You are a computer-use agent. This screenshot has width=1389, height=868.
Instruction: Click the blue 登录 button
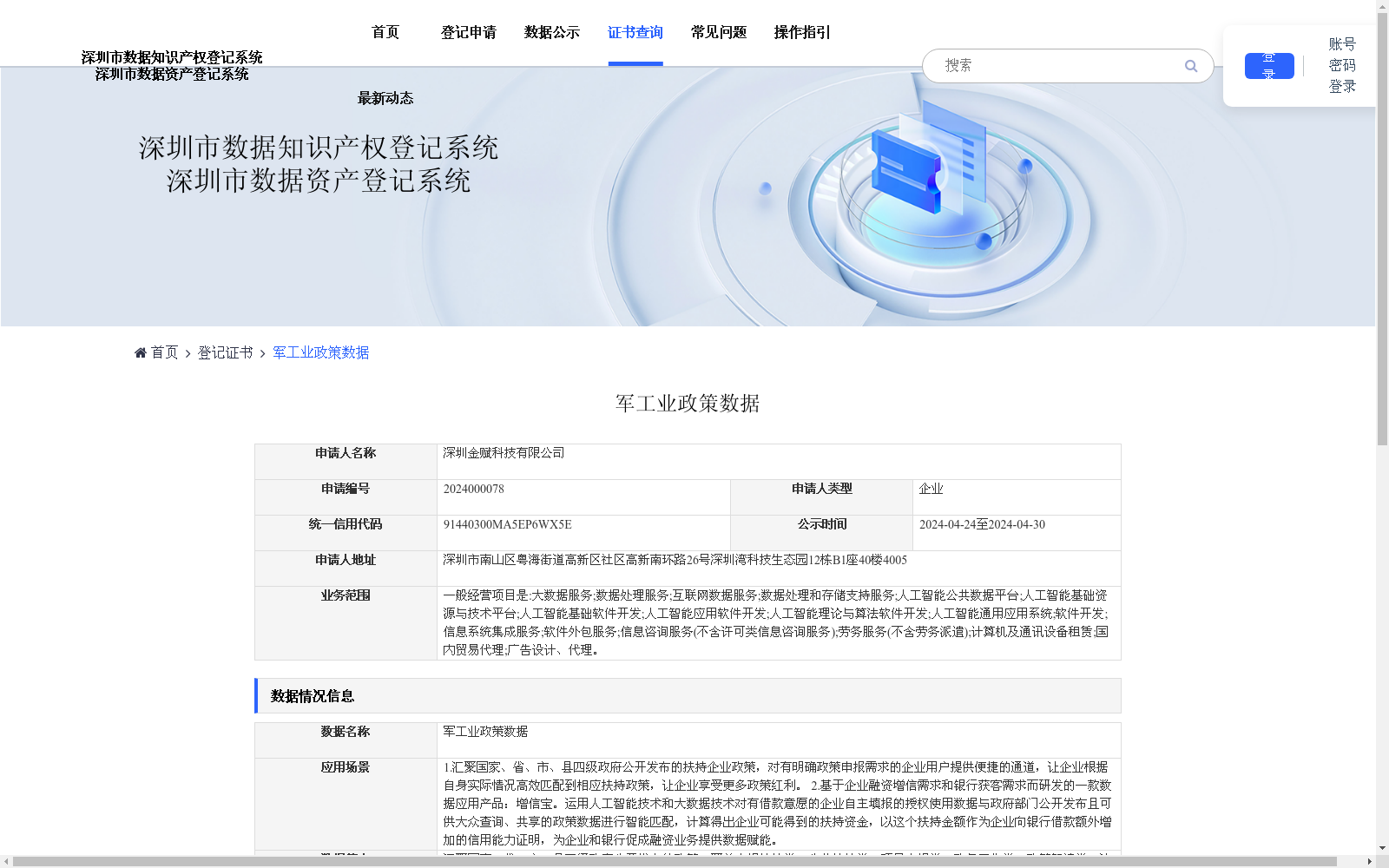(x=1269, y=66)
